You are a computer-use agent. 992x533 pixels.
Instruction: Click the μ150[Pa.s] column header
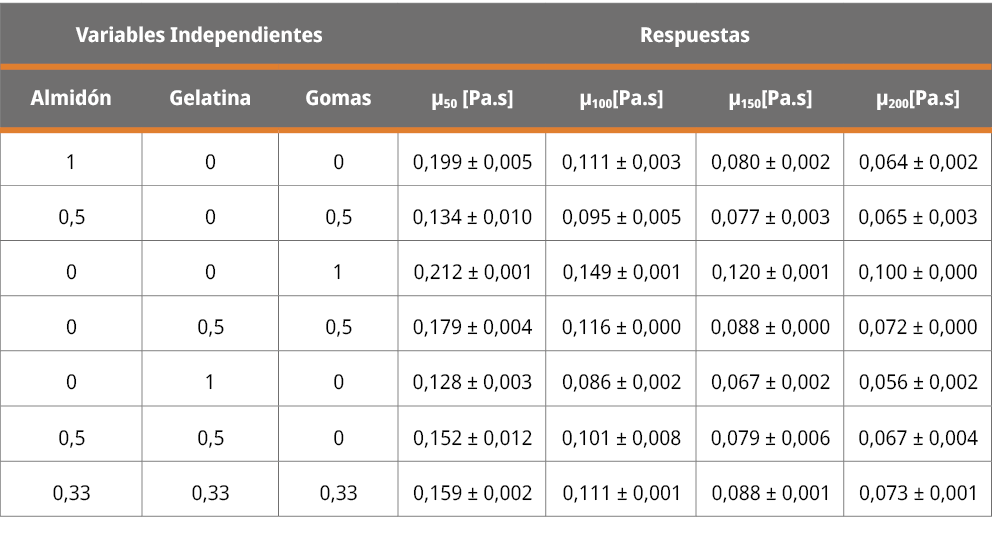(x=770, y=99)
